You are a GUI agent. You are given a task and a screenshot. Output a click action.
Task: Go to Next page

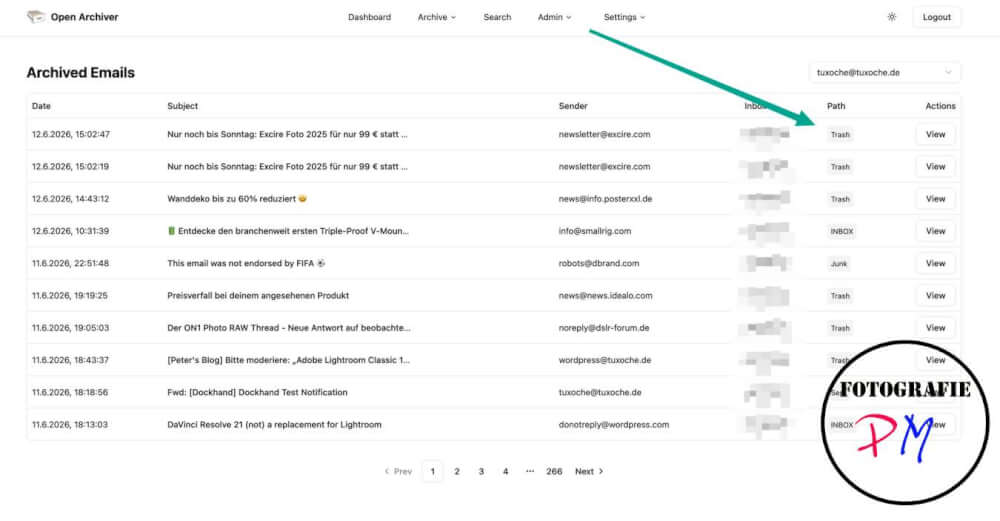click(589, 471)
